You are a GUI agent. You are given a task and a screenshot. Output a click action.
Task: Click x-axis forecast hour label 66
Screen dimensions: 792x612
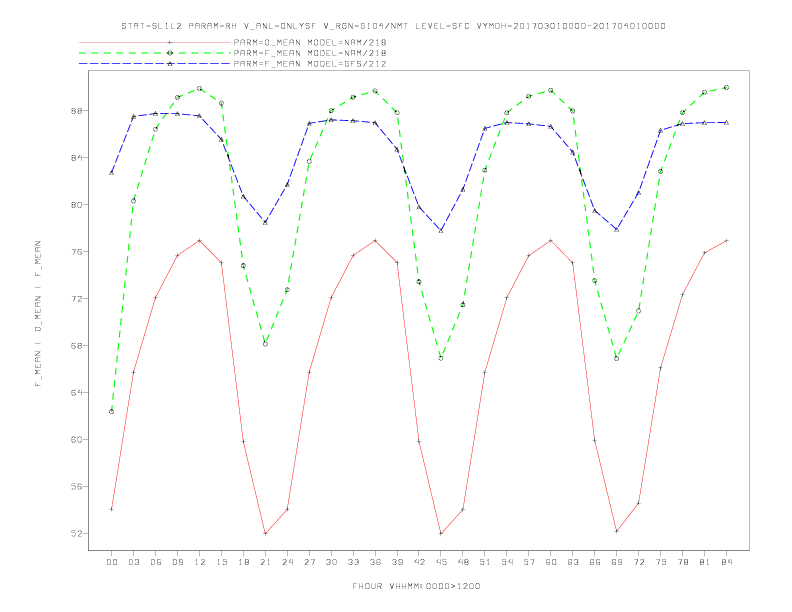[595, 562]
